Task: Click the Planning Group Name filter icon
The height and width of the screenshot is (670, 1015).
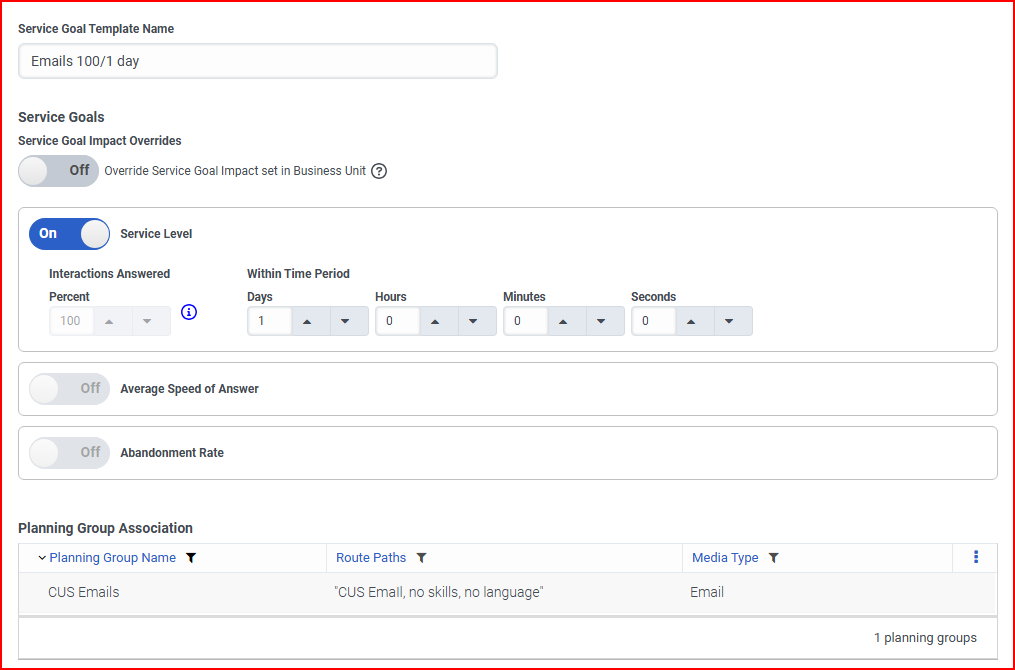Action: click(x=191, y=558)
